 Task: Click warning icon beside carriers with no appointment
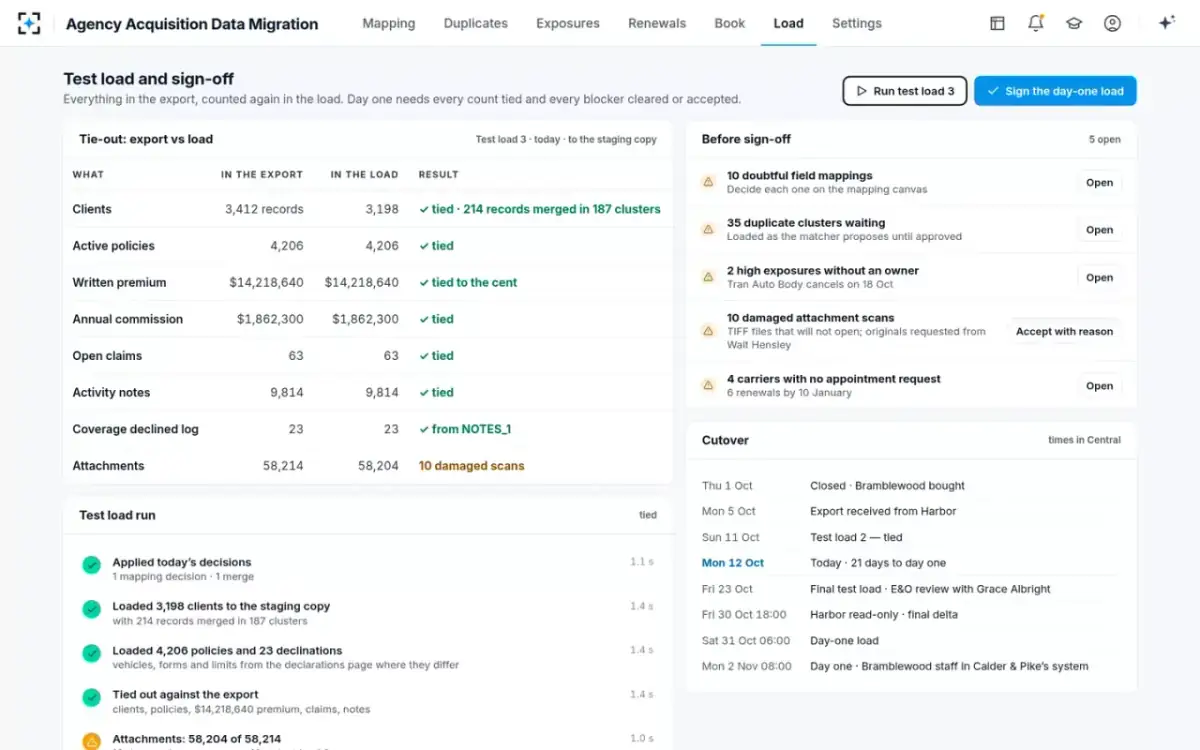(x=708, y=385)
